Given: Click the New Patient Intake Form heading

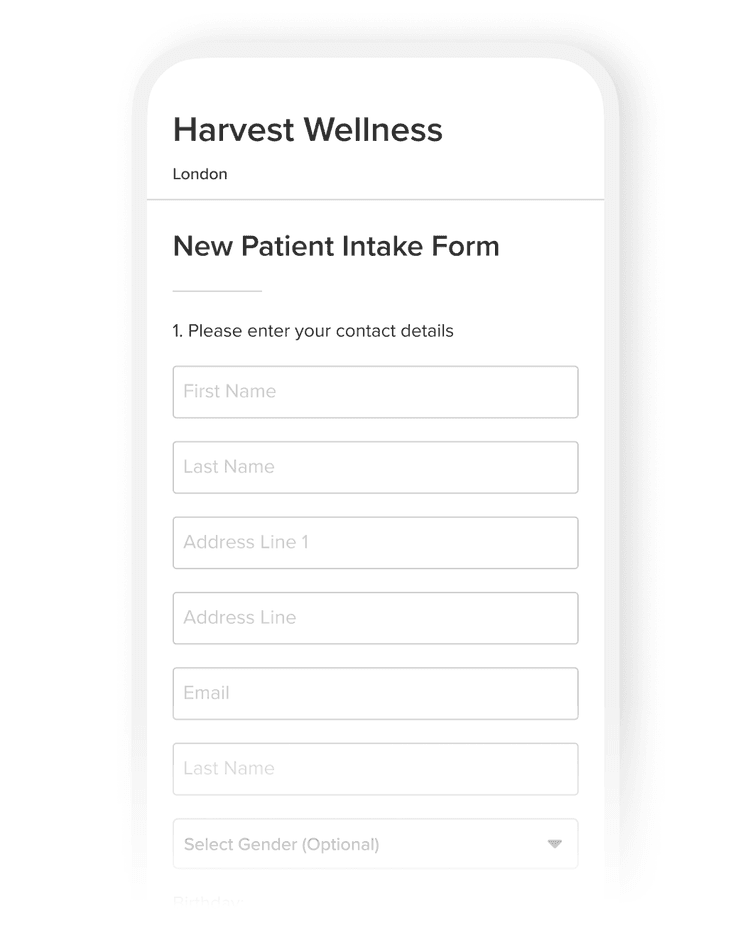Looking at the screenshot, I should tap(336, 246).
